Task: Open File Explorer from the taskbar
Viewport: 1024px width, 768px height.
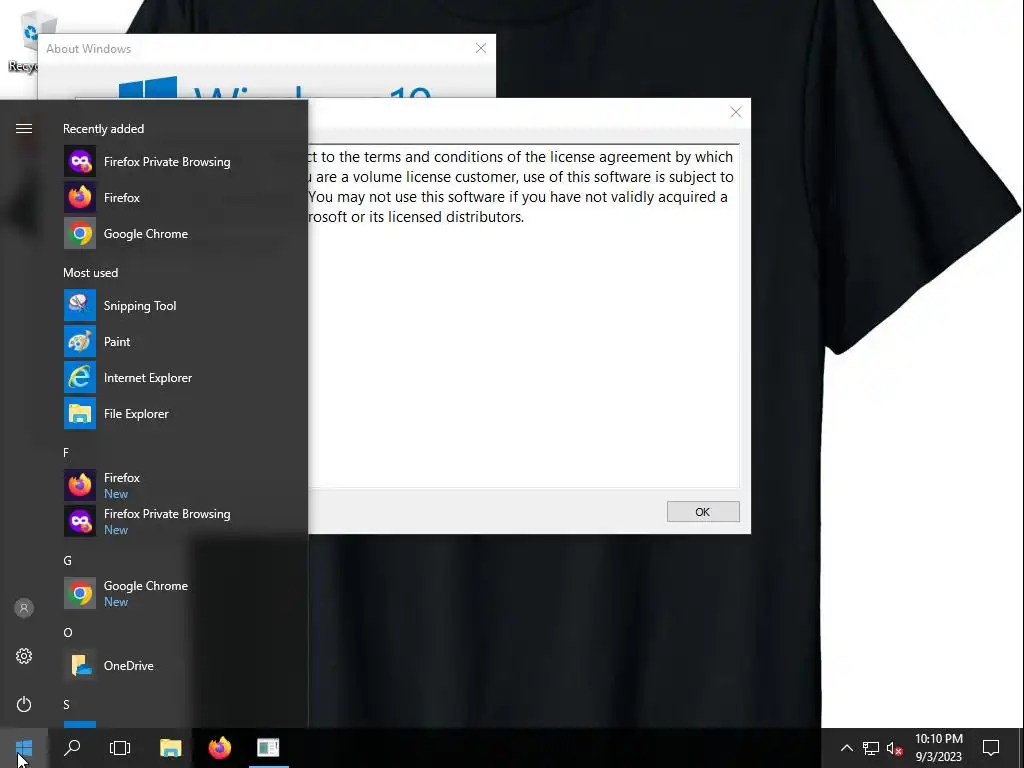Action: click(170, 748)
